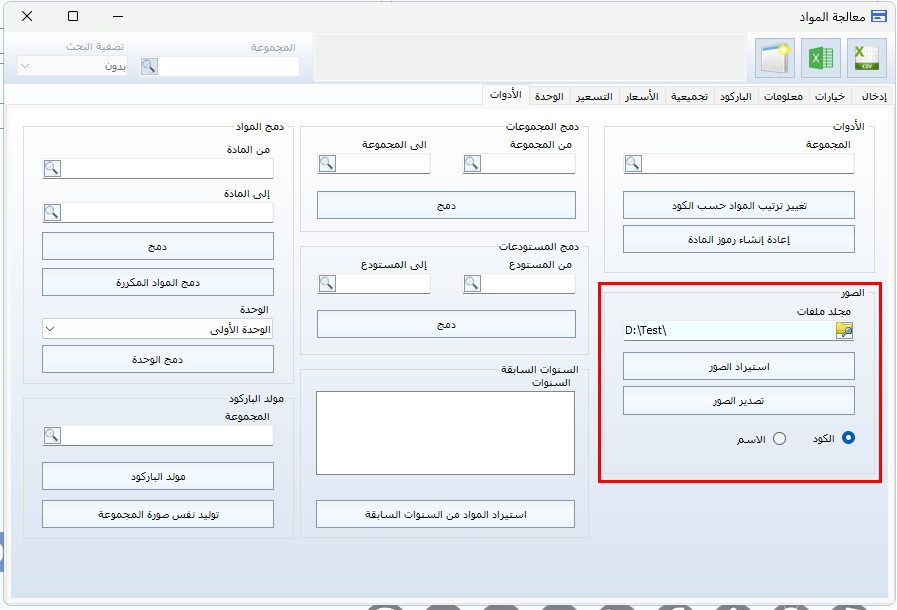Go to the إدخال tab
897x610 pixels.
coord(873,97)
